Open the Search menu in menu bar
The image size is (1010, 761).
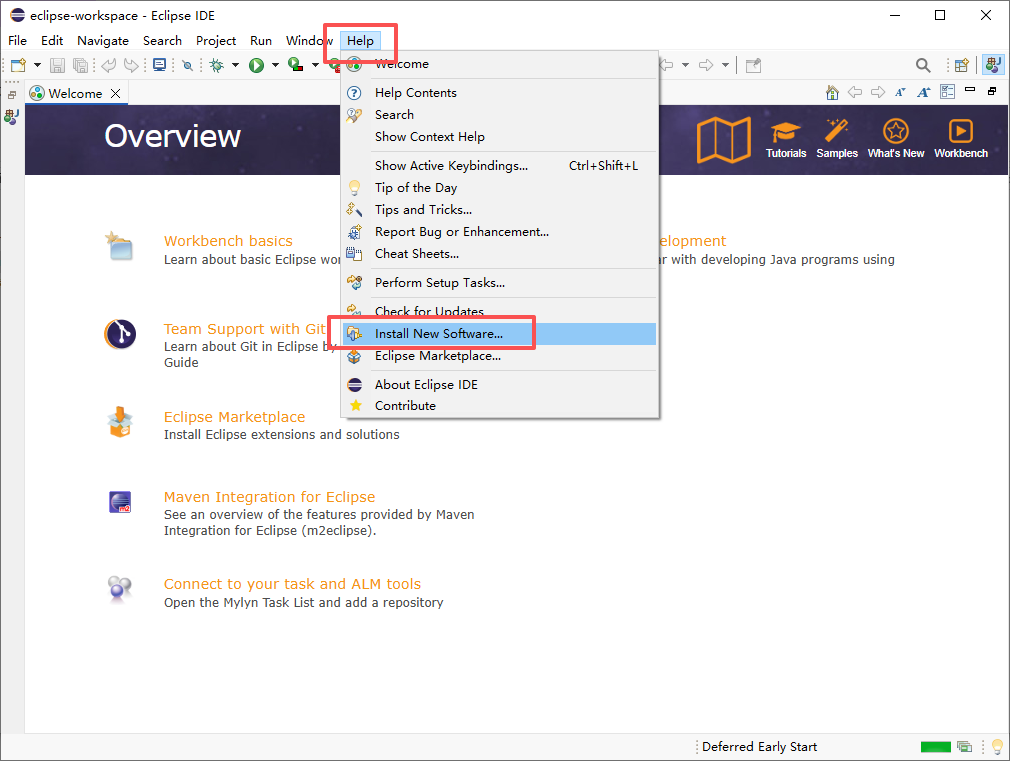(162, 41)
